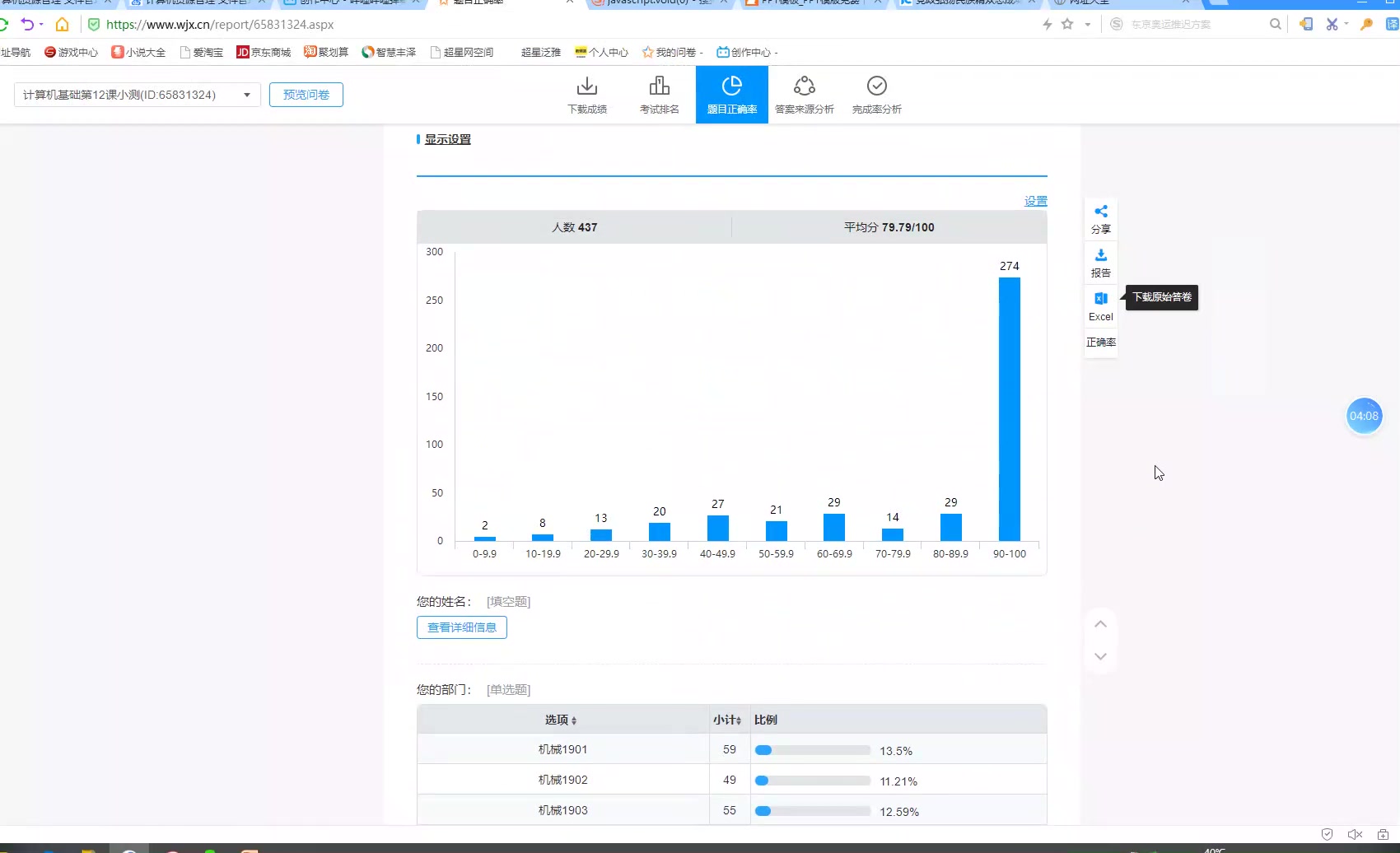Click the 查看详细信息 button

coord(462,627)
